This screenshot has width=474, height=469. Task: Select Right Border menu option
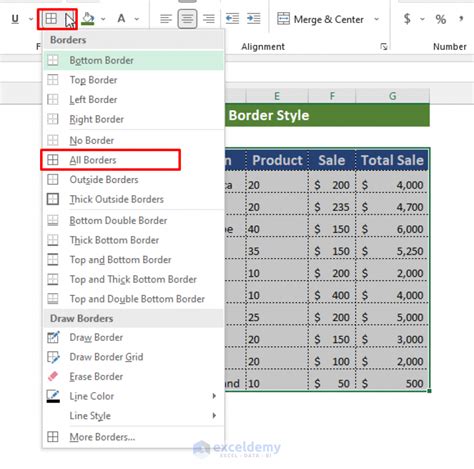point(134,119)
